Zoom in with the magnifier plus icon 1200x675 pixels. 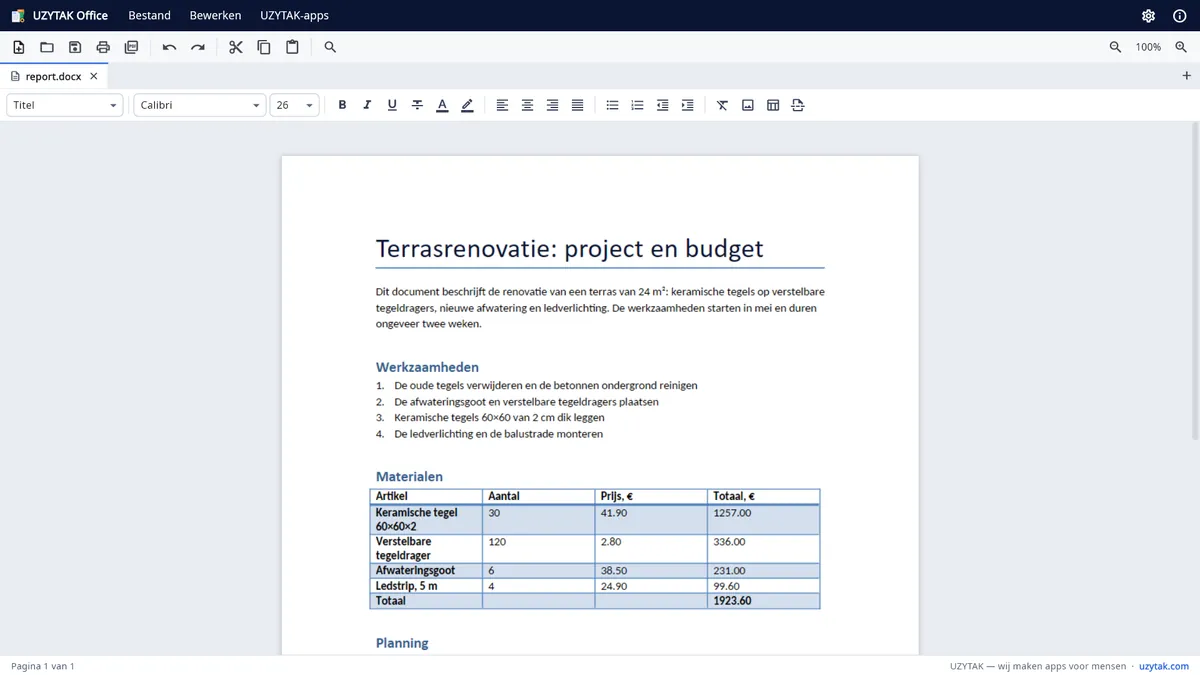[x=1181, y=47]
